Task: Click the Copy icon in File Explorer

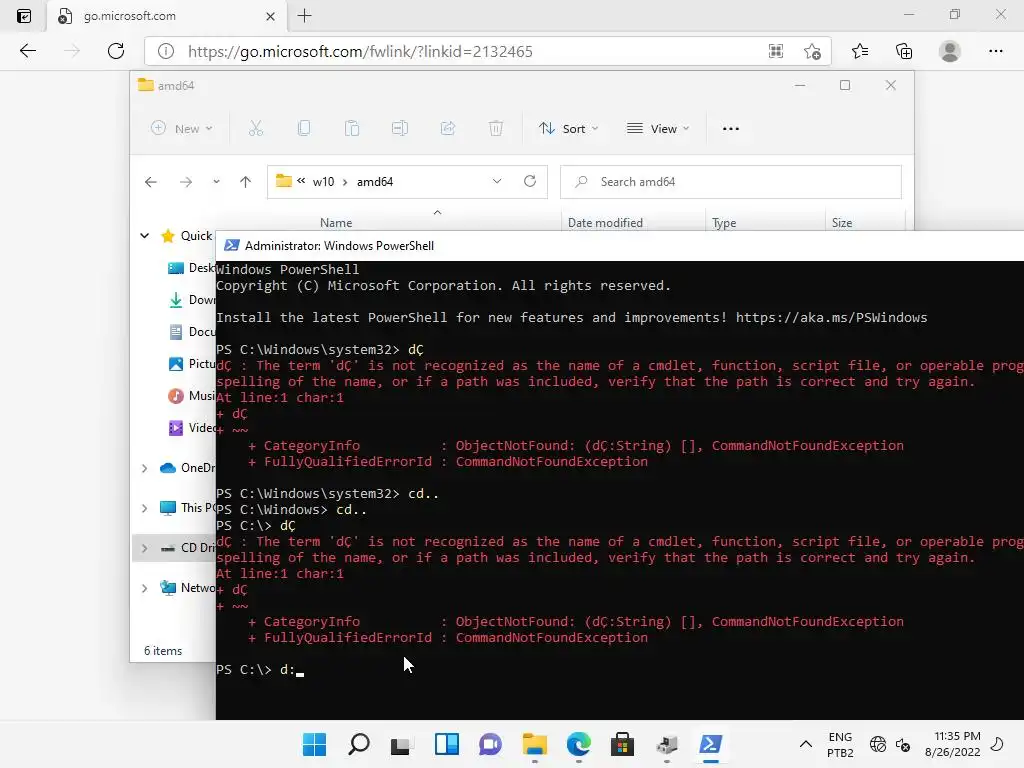Action: pyautogui.click(x=304, y=129)
